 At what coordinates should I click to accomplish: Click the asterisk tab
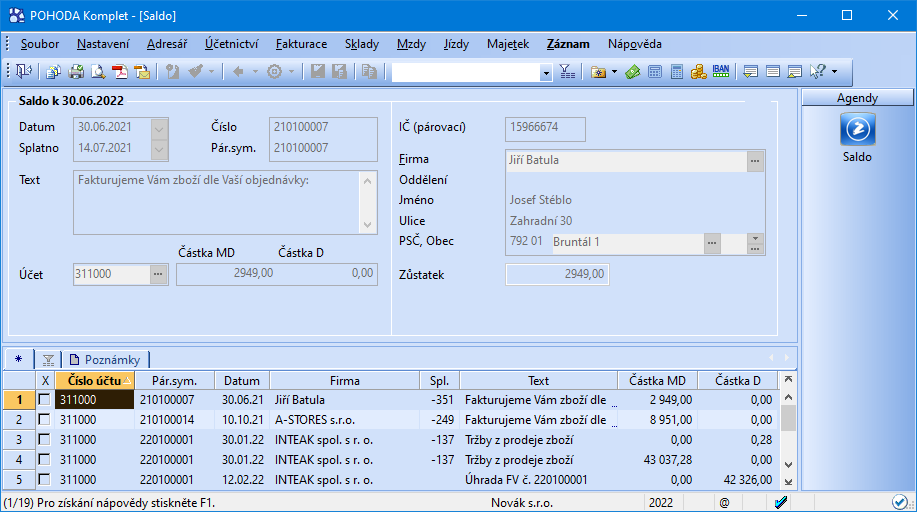19,359
